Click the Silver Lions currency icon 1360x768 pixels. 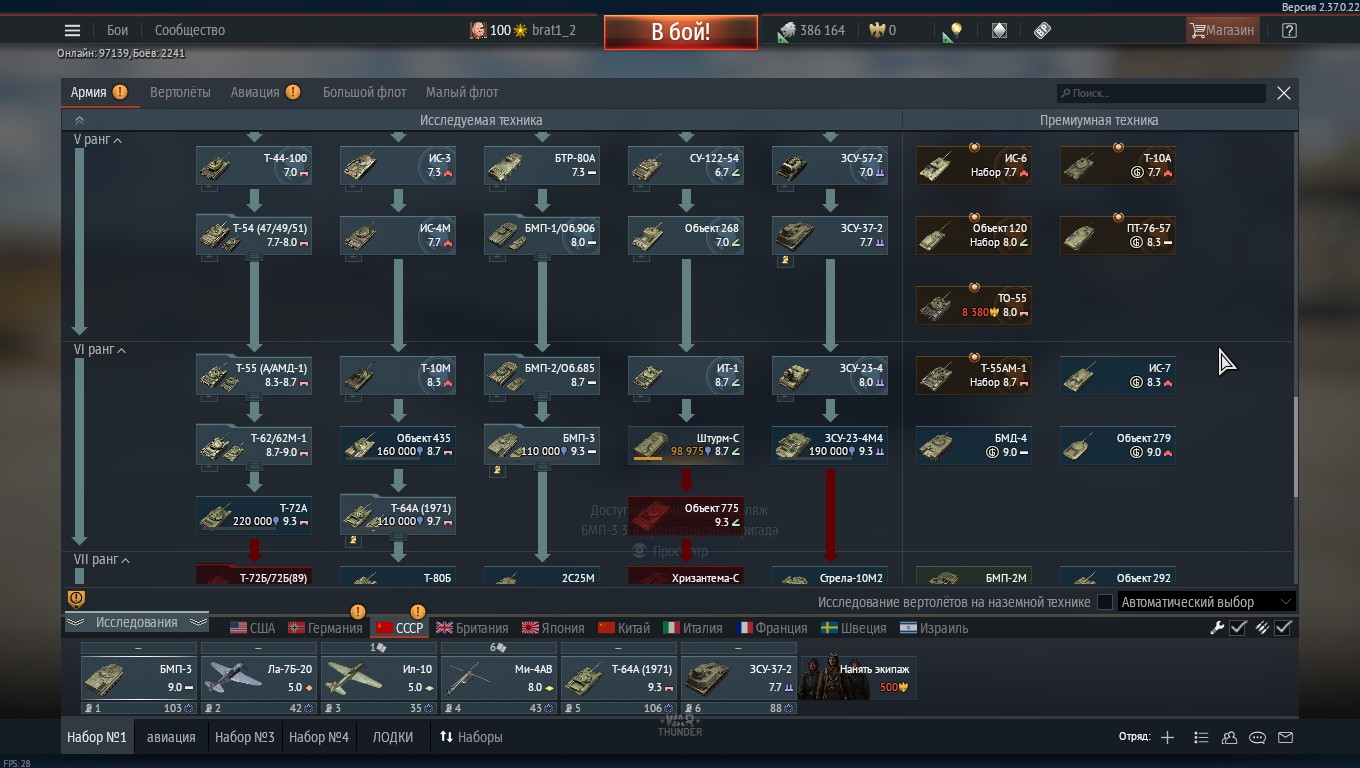pyautogui.click(x=787, y=31)
